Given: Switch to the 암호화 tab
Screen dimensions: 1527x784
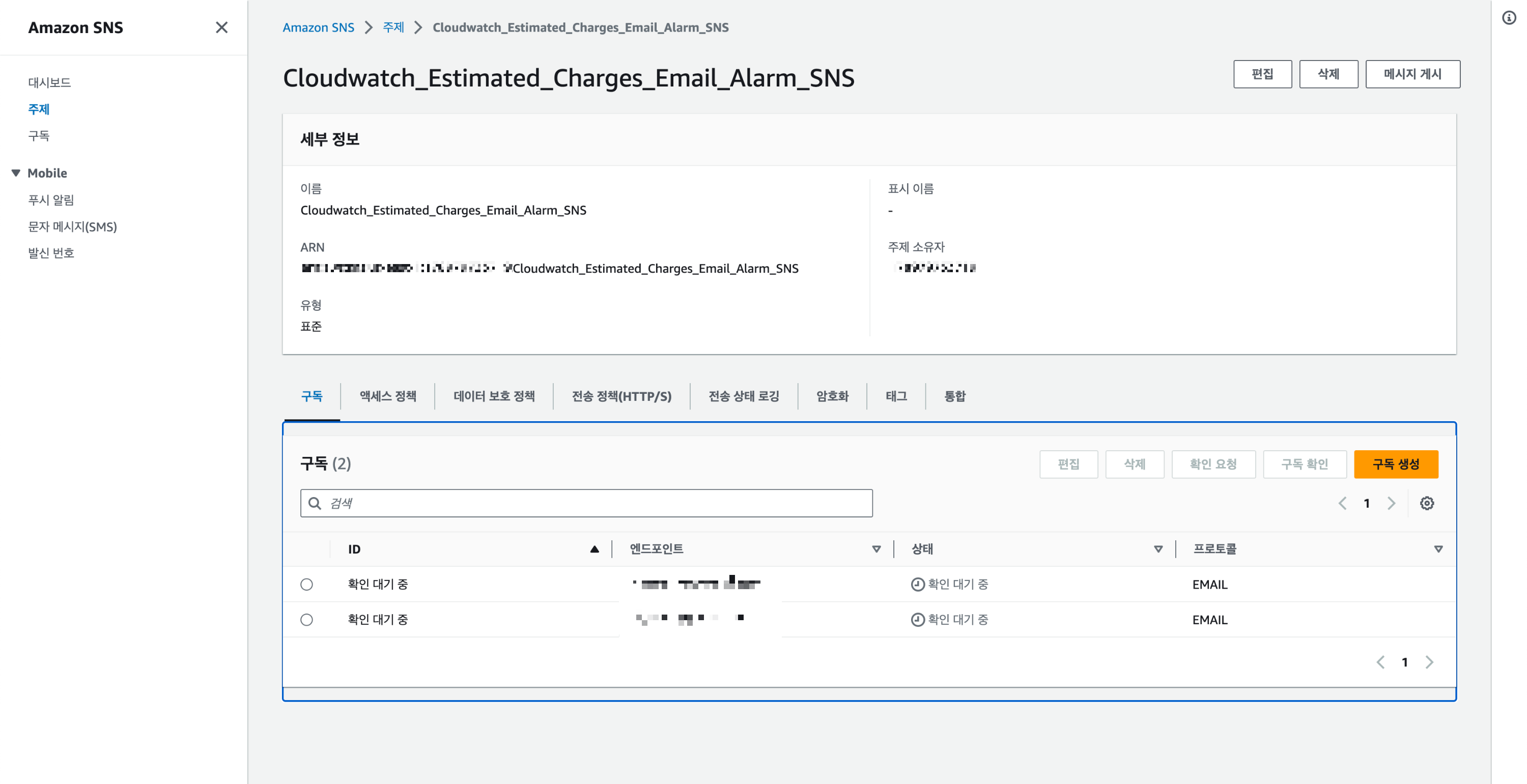Looking at the screenshot, I should click(x=832, y=396).
